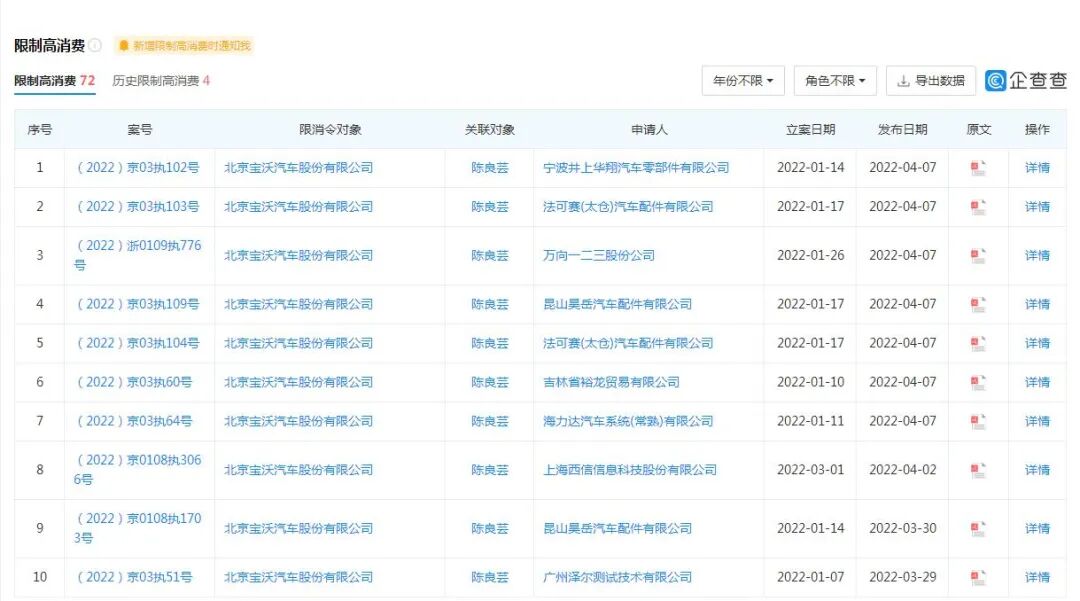Open PDF original for row 8
The width and height of the screenshot is (1080, 601).
tap(978, 470)
